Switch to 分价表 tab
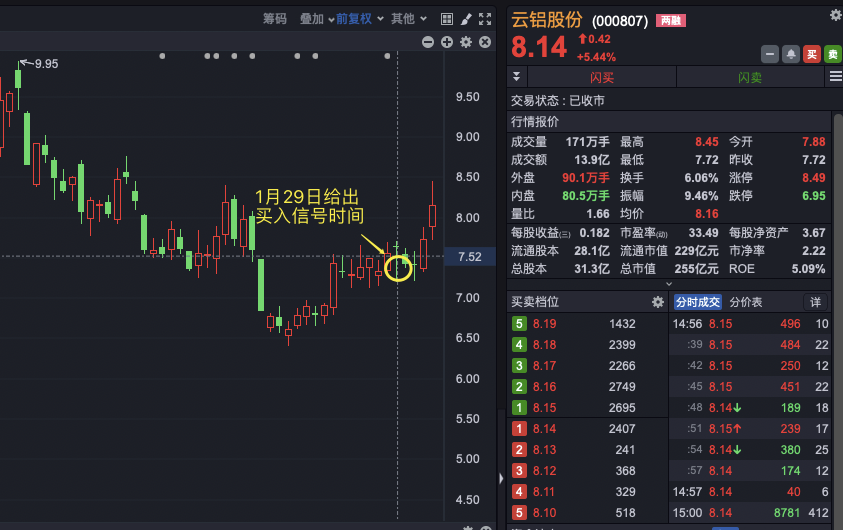This screenshot has width=843, height=530. 746,302
